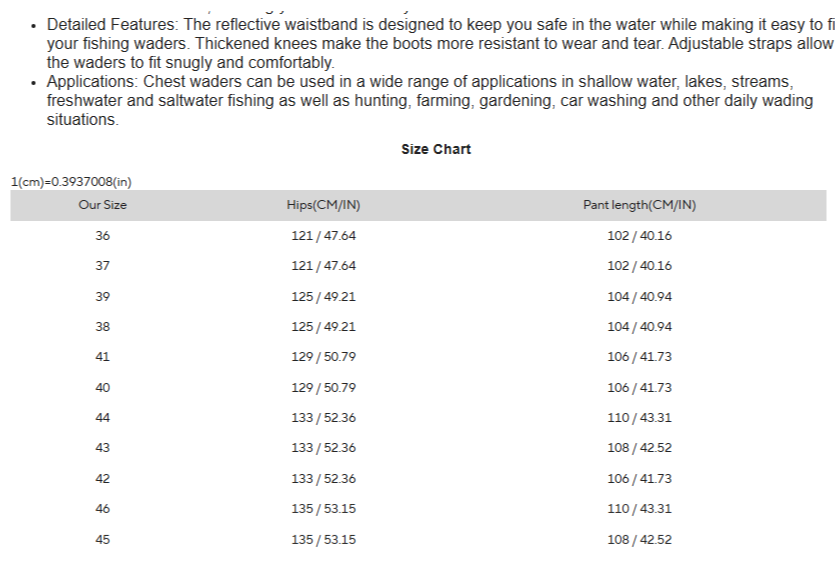Click the Hips(CM/IN) column header
The width and height of the screenshot is (835, 563).
click(323, 205)
